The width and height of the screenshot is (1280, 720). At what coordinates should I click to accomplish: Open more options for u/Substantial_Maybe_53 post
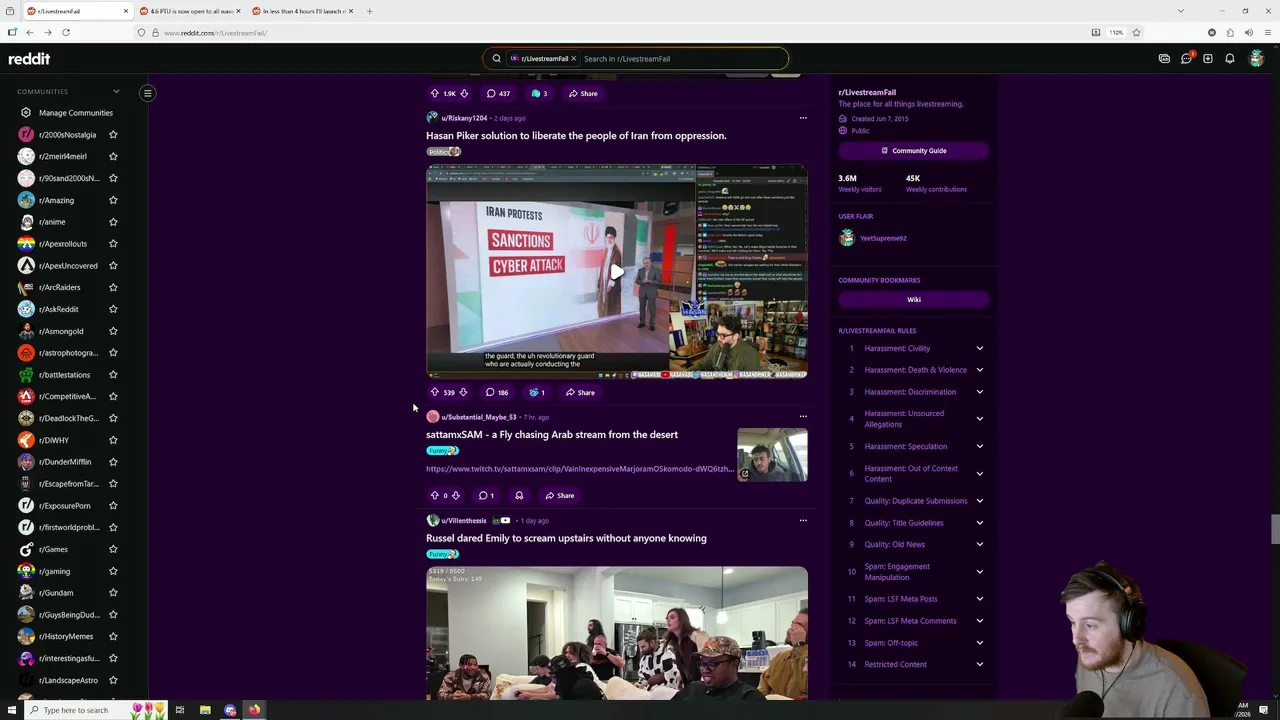tap(803, 417)
